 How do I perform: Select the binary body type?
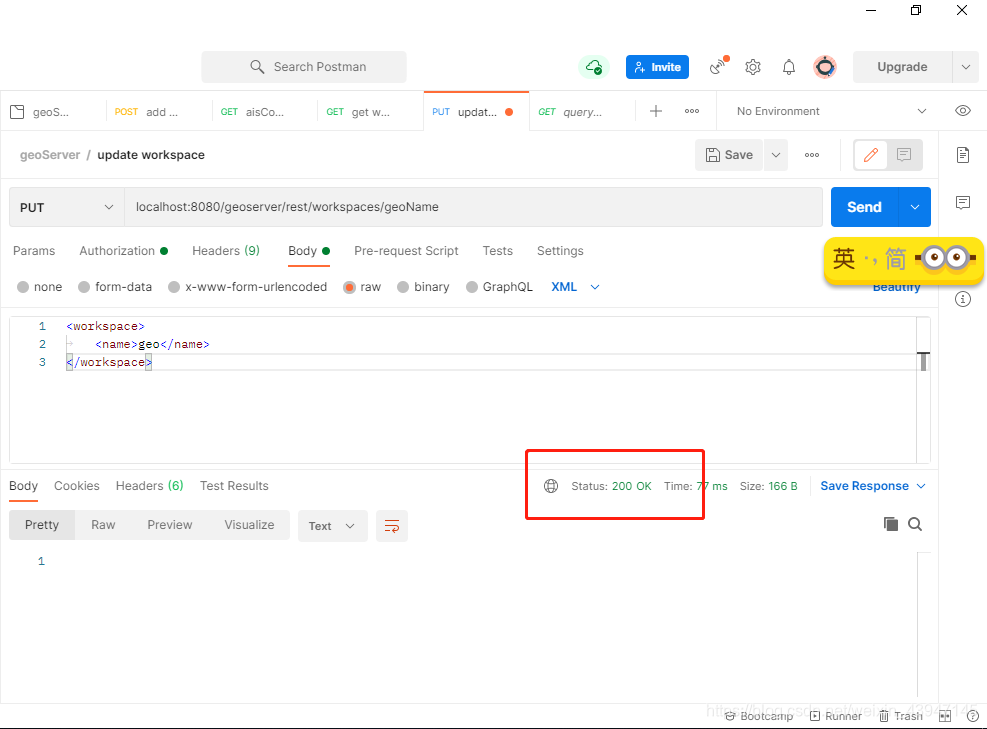click(x=403, y=287)
